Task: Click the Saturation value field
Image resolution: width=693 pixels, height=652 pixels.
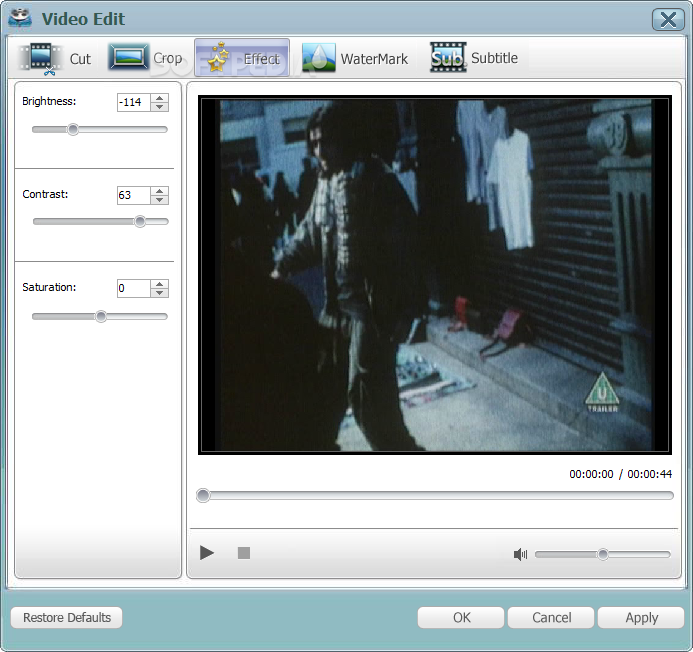Action: [133, 289]
